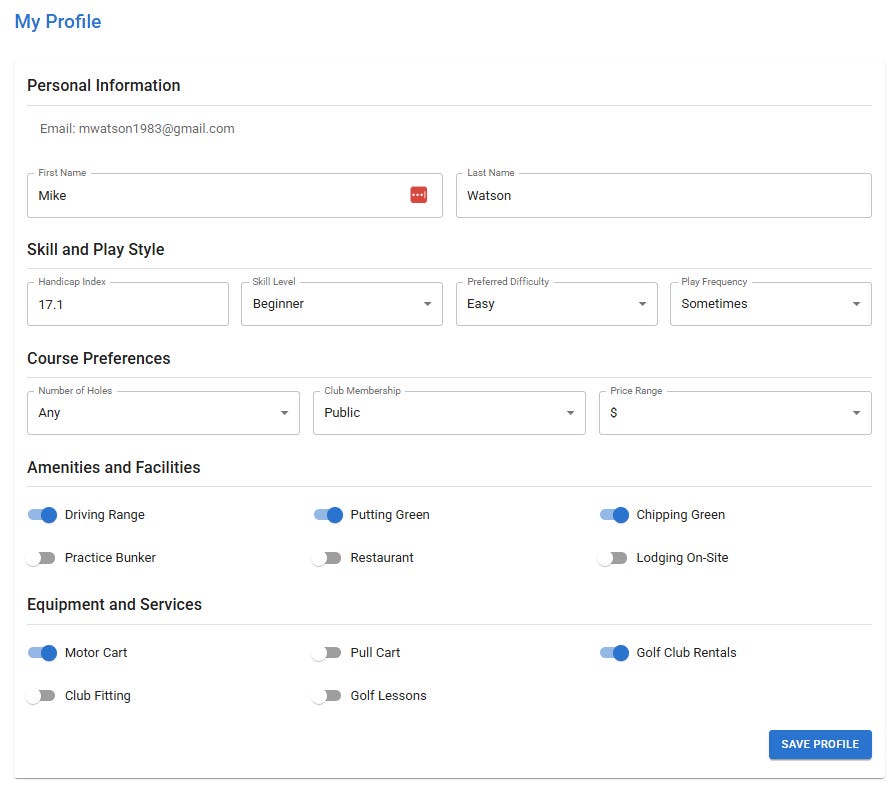Enable the Restaurant switch
893x789 pixels.
click(327, 558)
